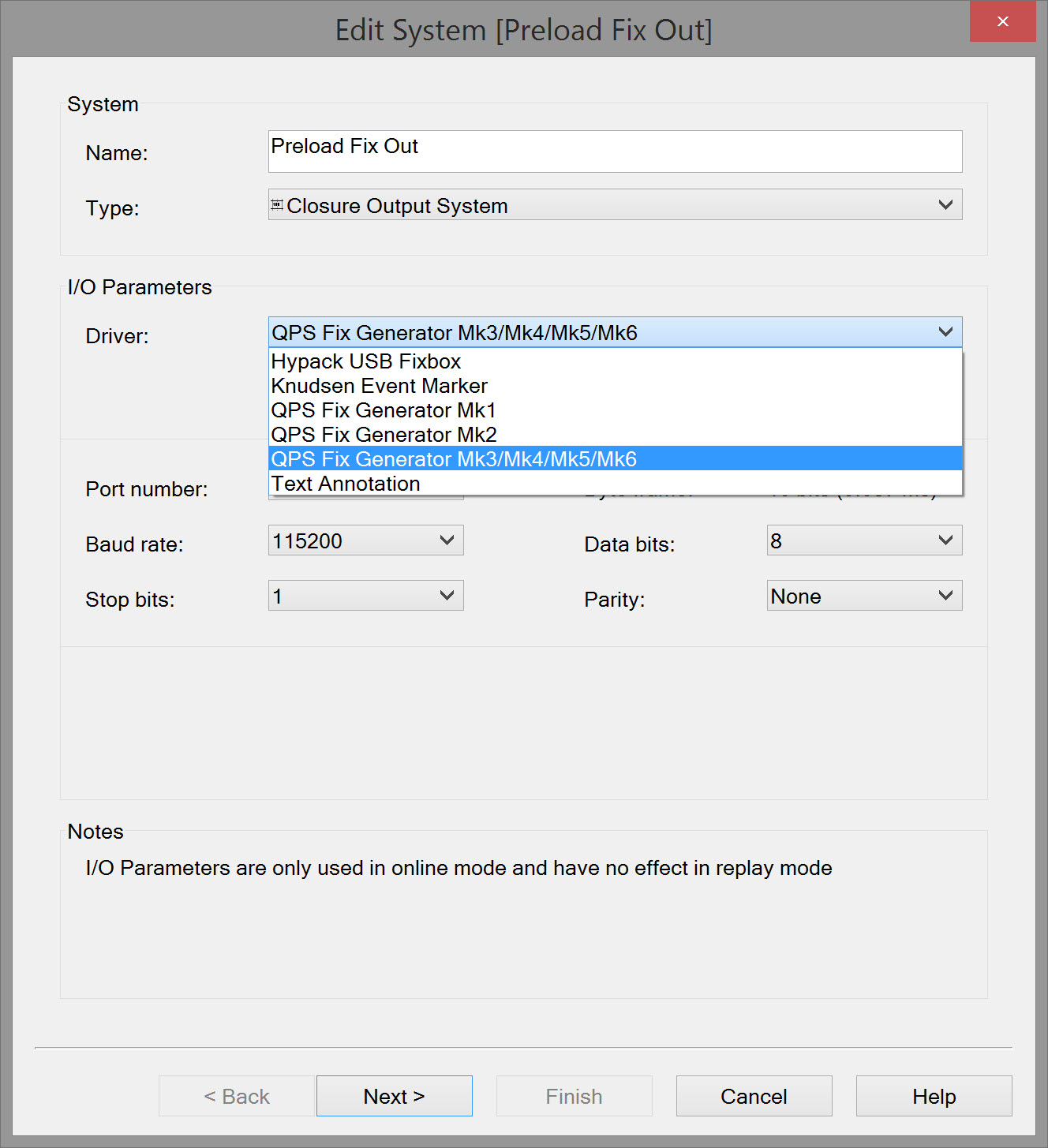Collapse the Driver combo box arrow
Screen dimensions: 1048x1148
coord(945,332)
